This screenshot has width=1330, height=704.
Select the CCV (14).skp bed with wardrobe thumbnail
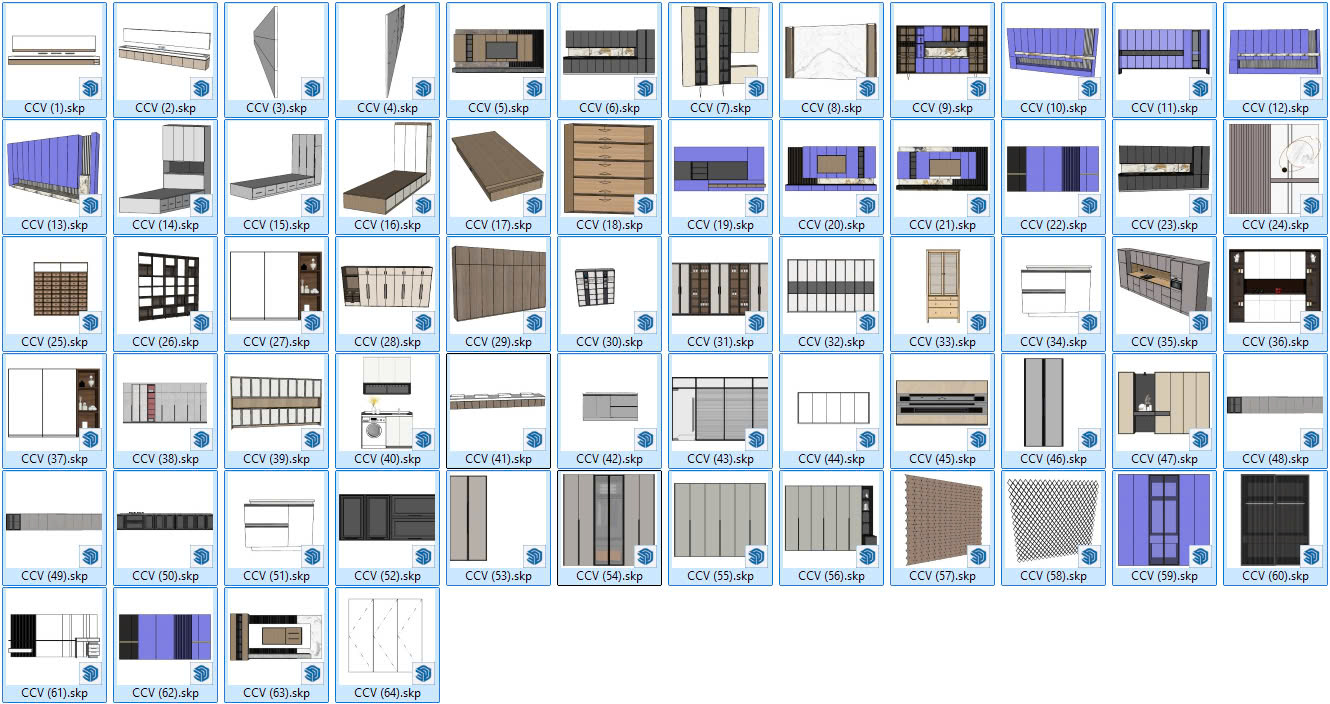point(165,167)
